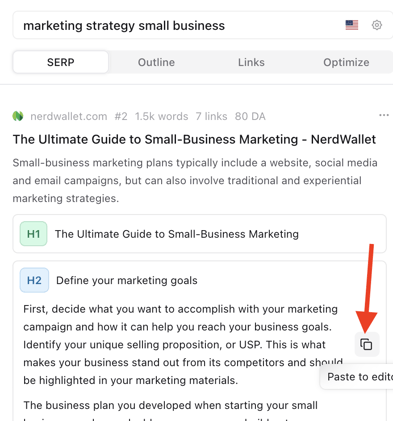Viewport: 393px width, 421px height.
Task: Open The Ultimate Guide NerdWallet result title
Action: coord(194,139)
